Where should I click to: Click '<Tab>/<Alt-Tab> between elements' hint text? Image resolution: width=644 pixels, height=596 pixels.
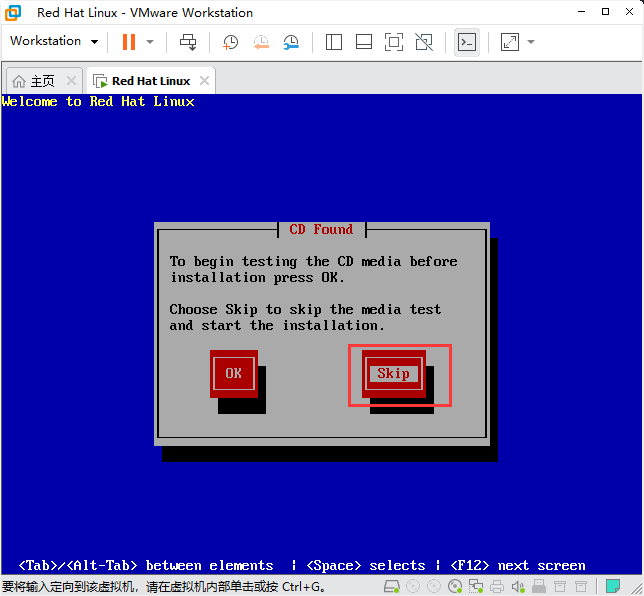click(x=146, y=566)
